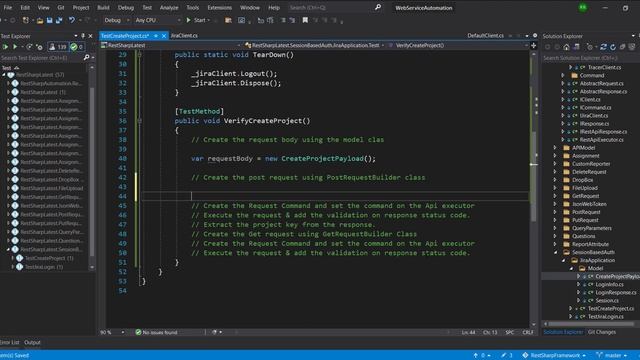Toggle Show All Files in Solution Explorer

(632, 47)
